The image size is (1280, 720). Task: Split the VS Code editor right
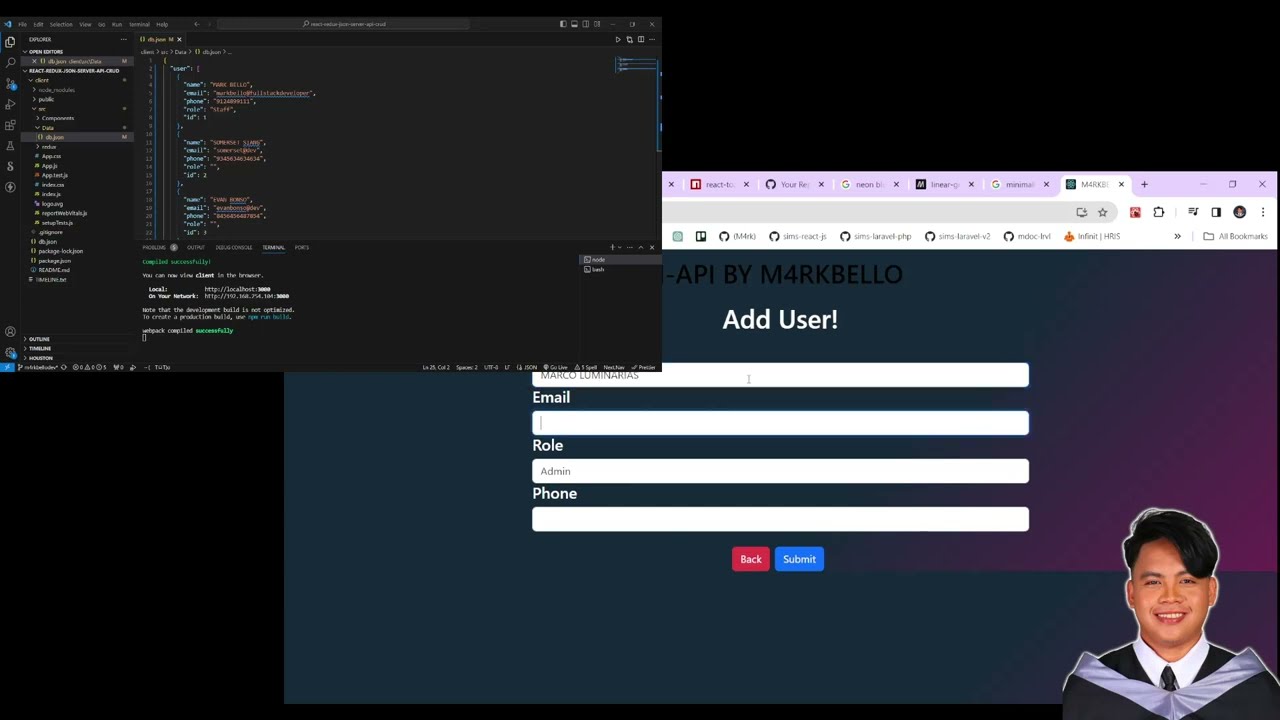point(641,39)
